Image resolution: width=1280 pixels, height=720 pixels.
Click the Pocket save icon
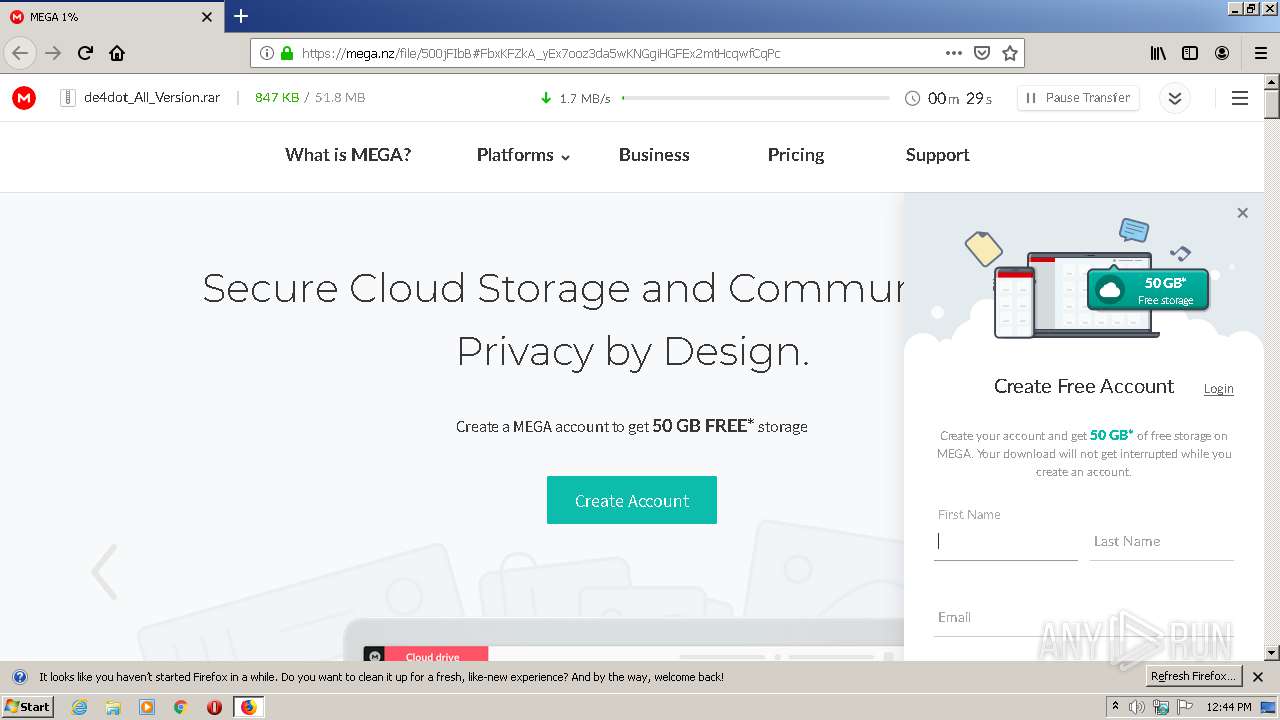coord(982,53)
